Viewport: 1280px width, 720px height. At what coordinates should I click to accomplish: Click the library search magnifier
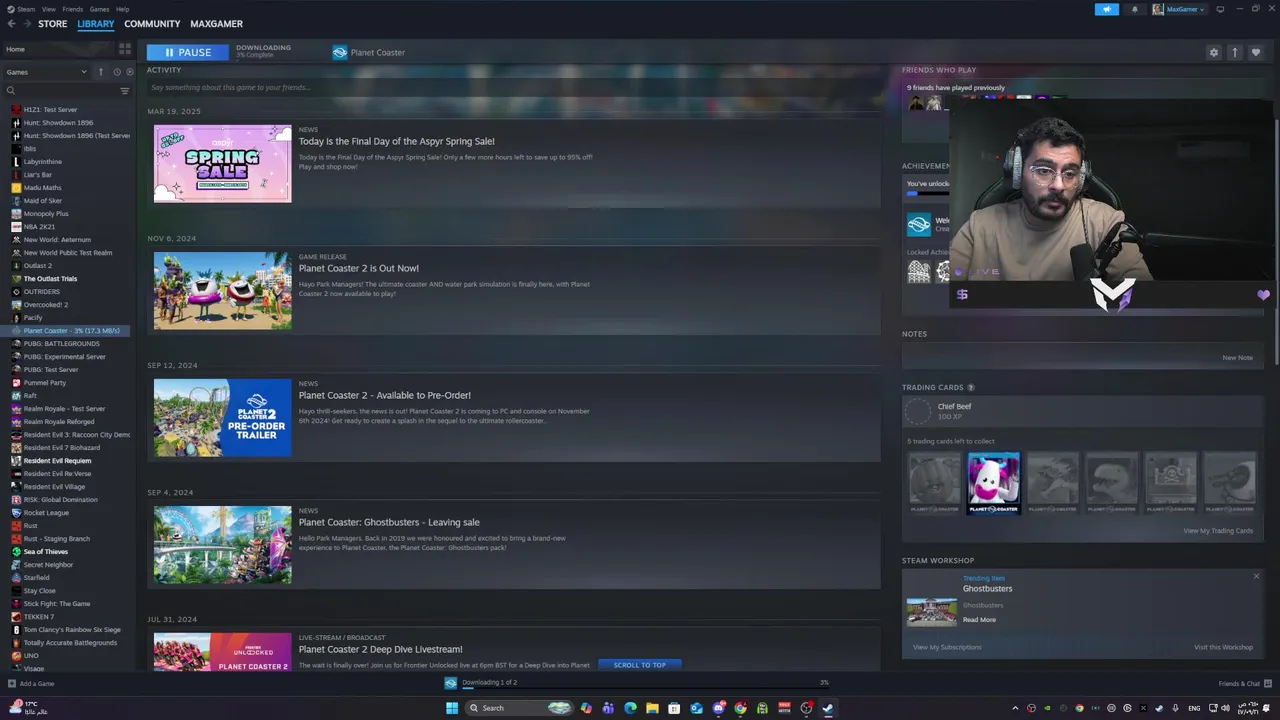pos(11,91)
